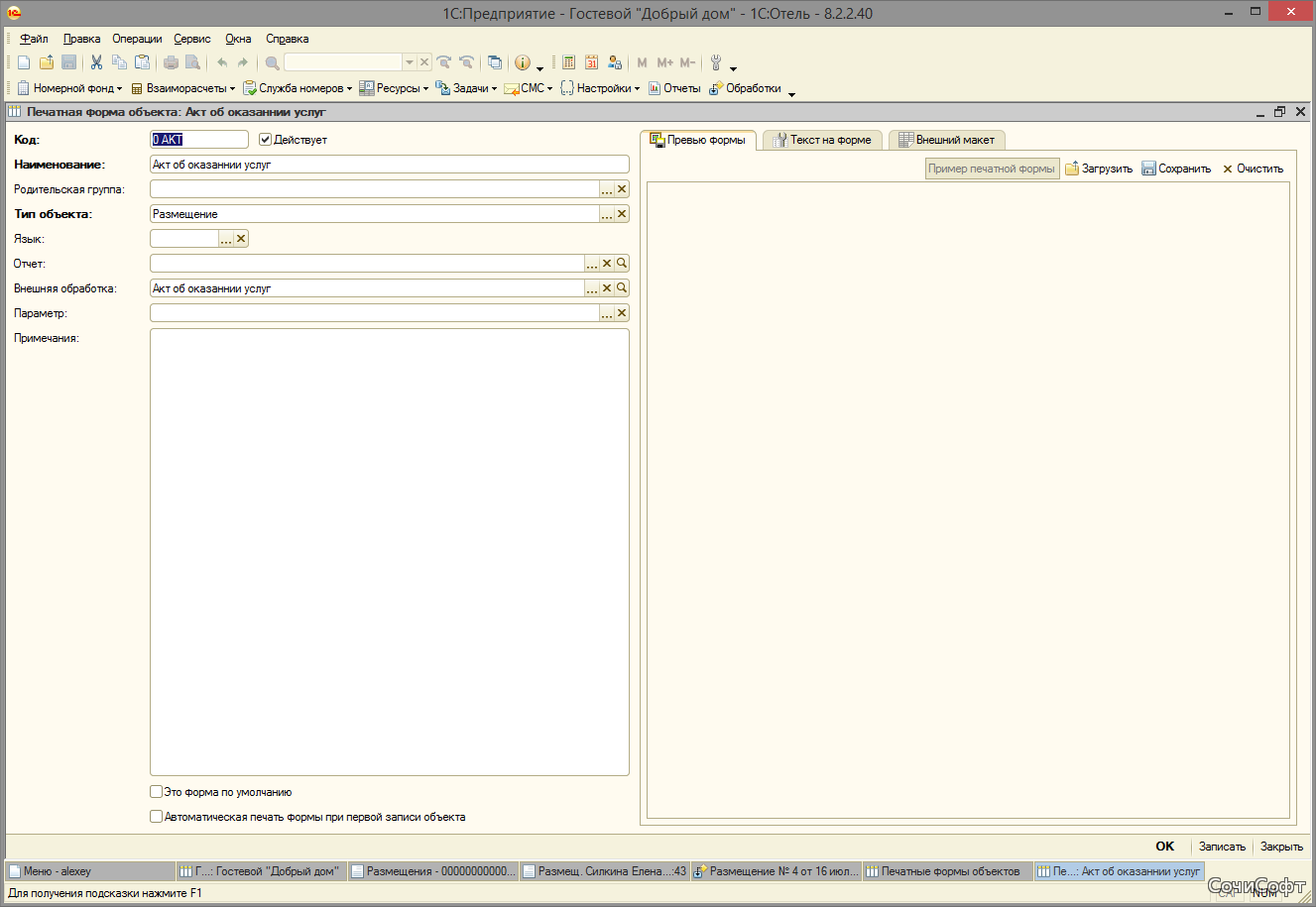Open the Calculator toolbar icon

click(569, 62)
